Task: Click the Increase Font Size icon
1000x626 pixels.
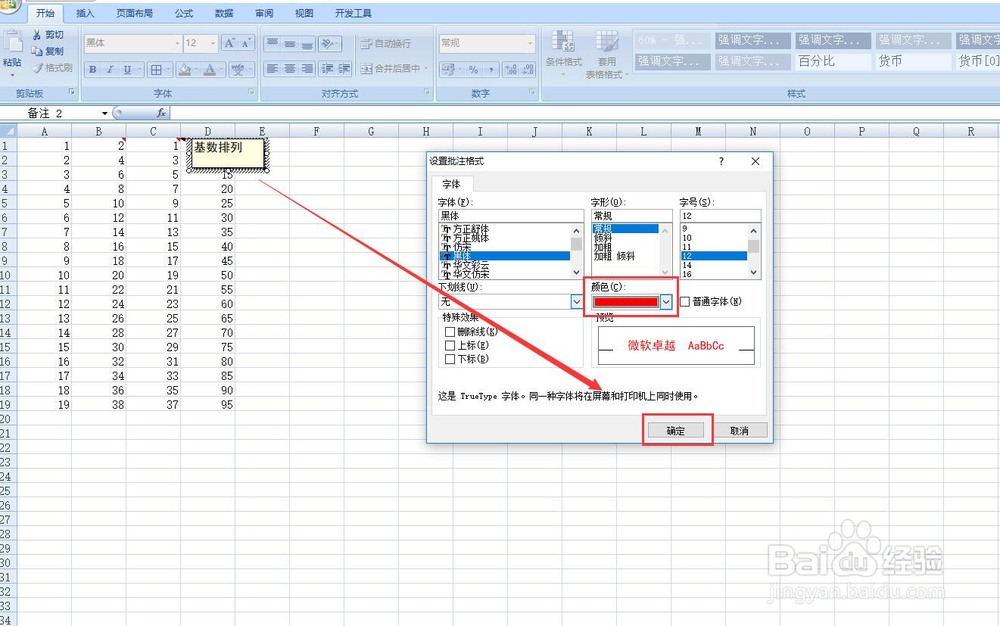Action: pos(230,43)
